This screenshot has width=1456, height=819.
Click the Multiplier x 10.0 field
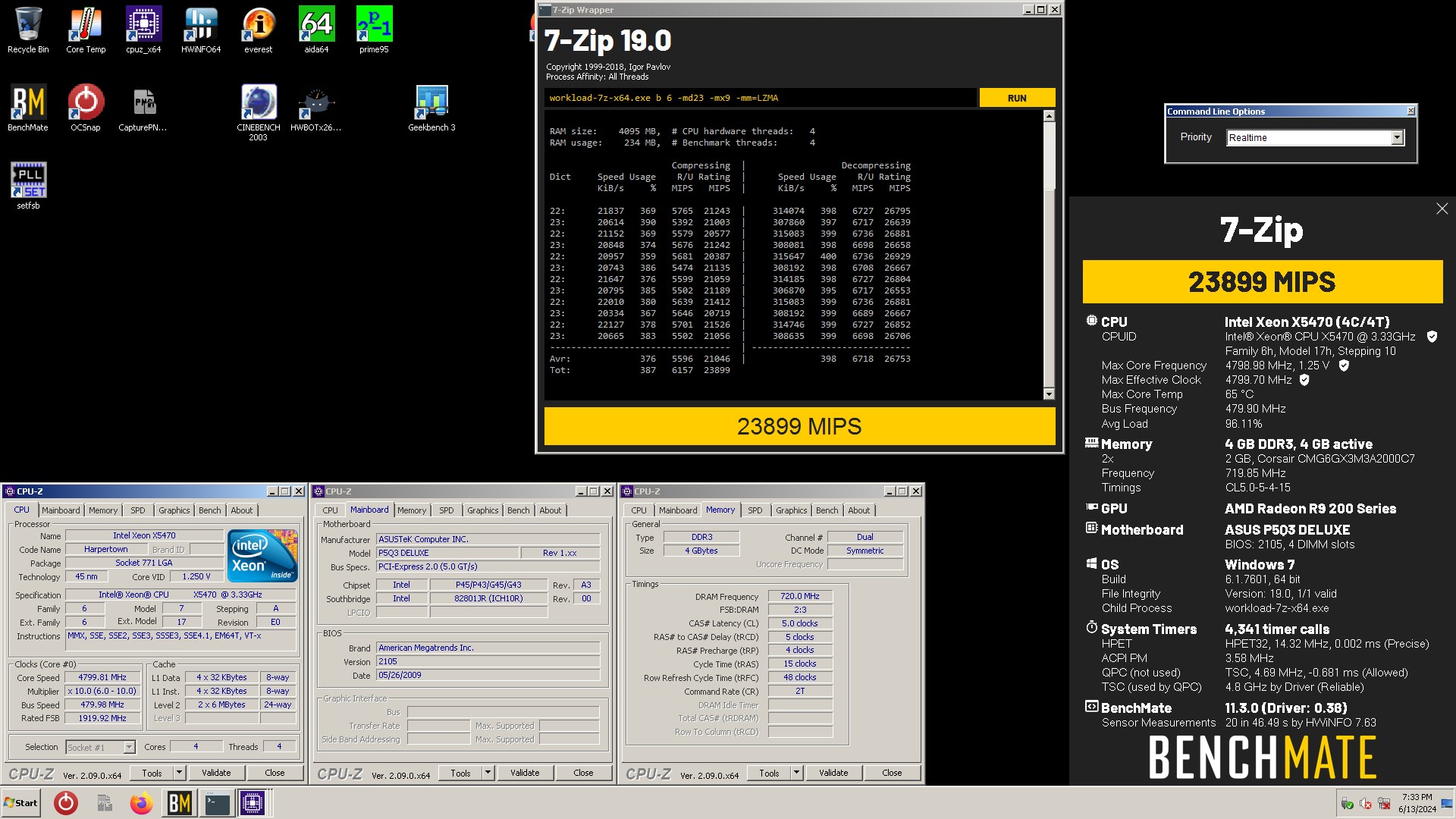[103, 691]
